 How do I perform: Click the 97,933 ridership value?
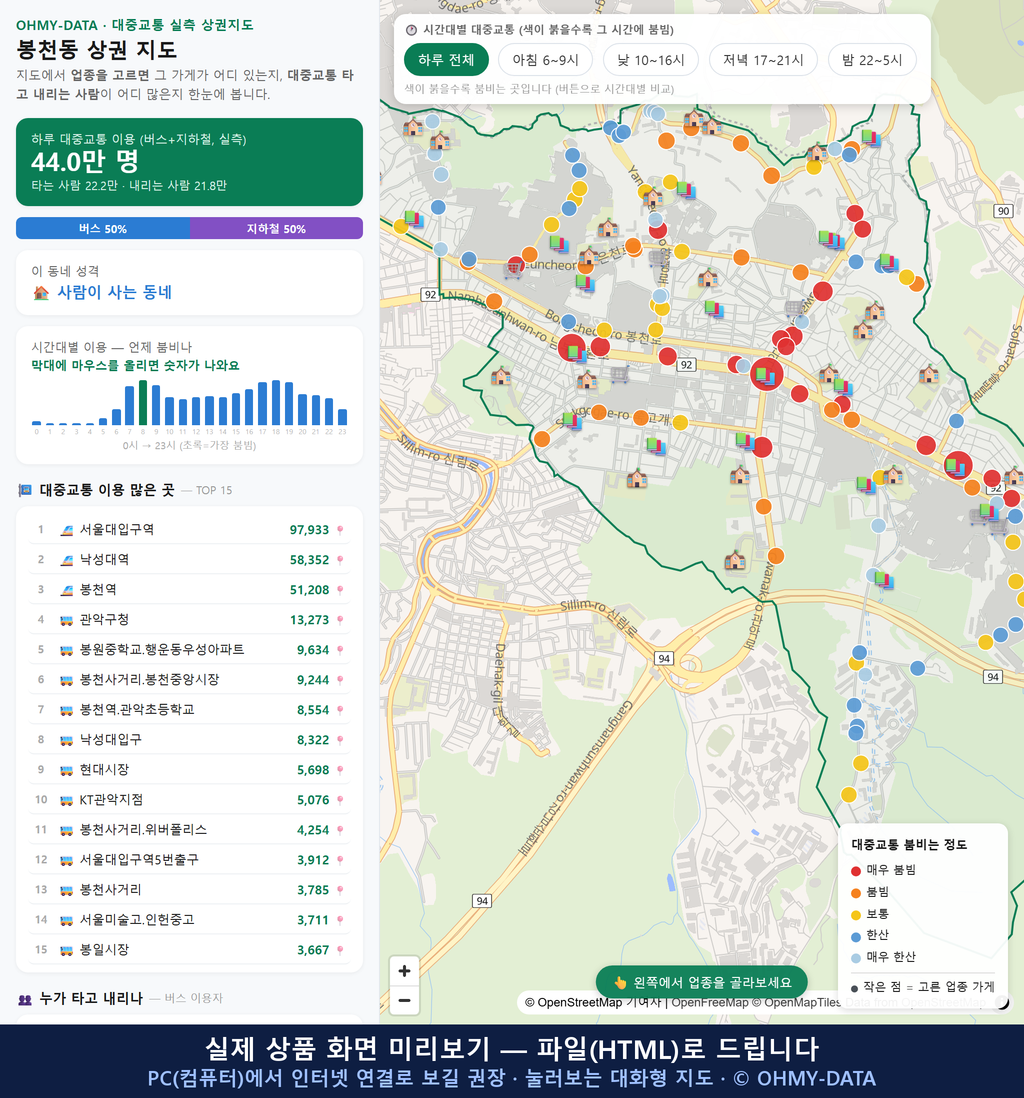point(309,530)
